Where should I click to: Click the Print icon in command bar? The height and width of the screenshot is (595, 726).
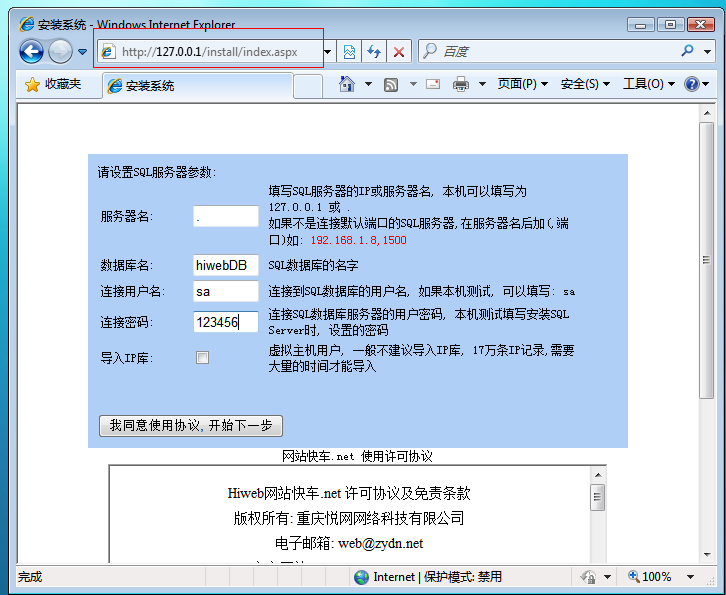pos(461,84)
